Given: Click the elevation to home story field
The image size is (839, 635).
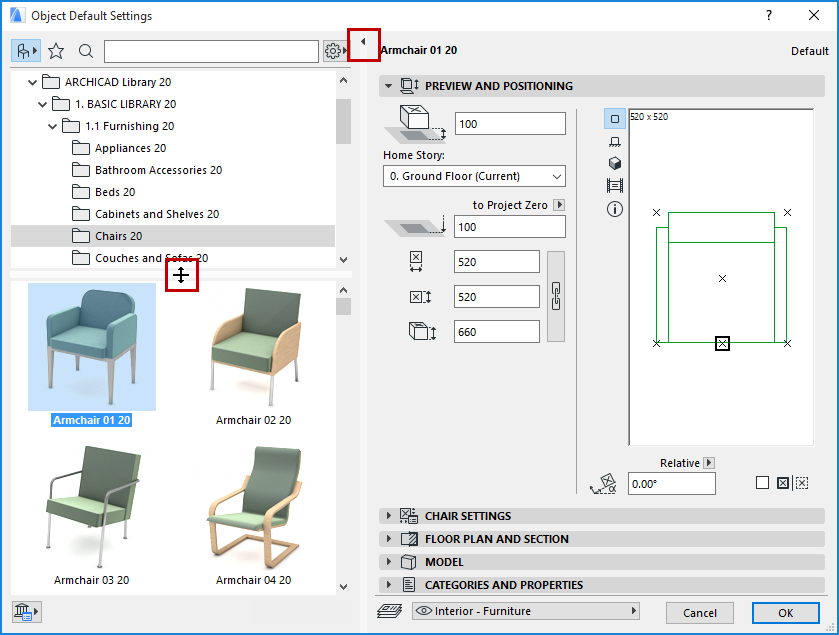Looking at the screenshot, I should click(x=510, y=124).
